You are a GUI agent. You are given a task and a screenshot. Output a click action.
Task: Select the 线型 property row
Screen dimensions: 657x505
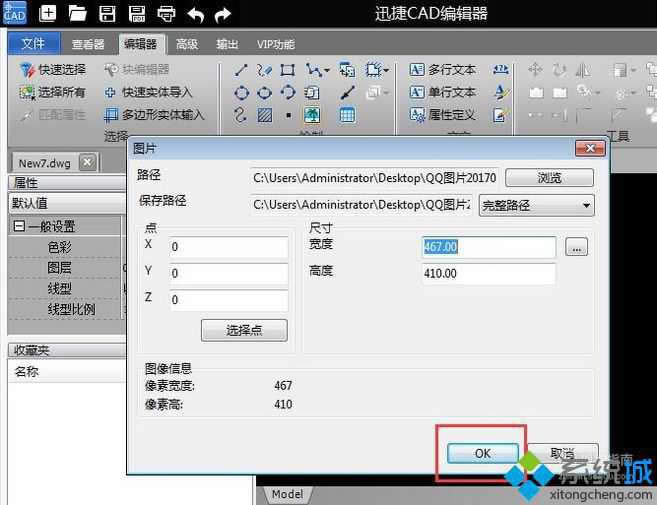coord(65,288)
